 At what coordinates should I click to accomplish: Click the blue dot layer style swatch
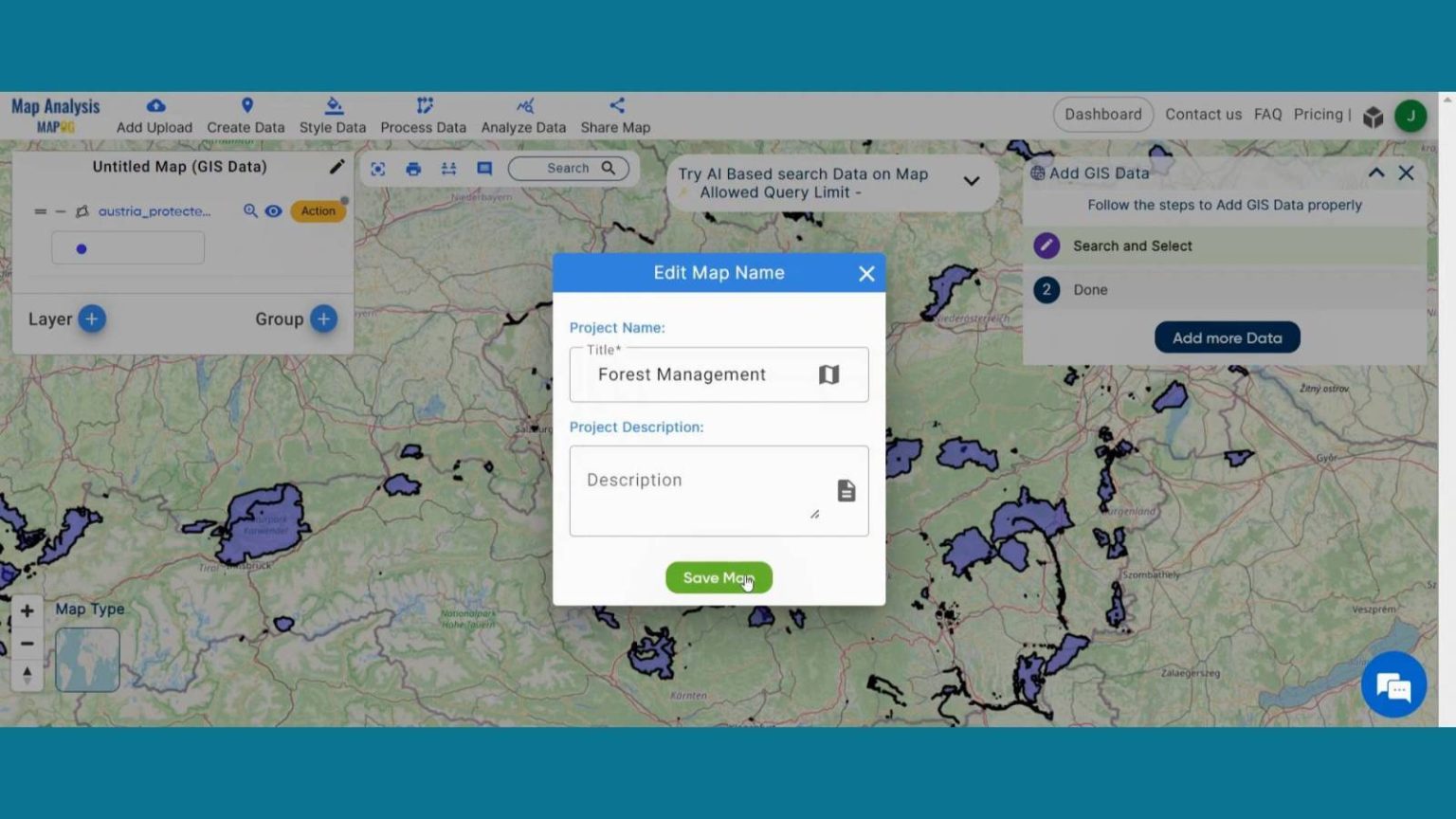82,249
